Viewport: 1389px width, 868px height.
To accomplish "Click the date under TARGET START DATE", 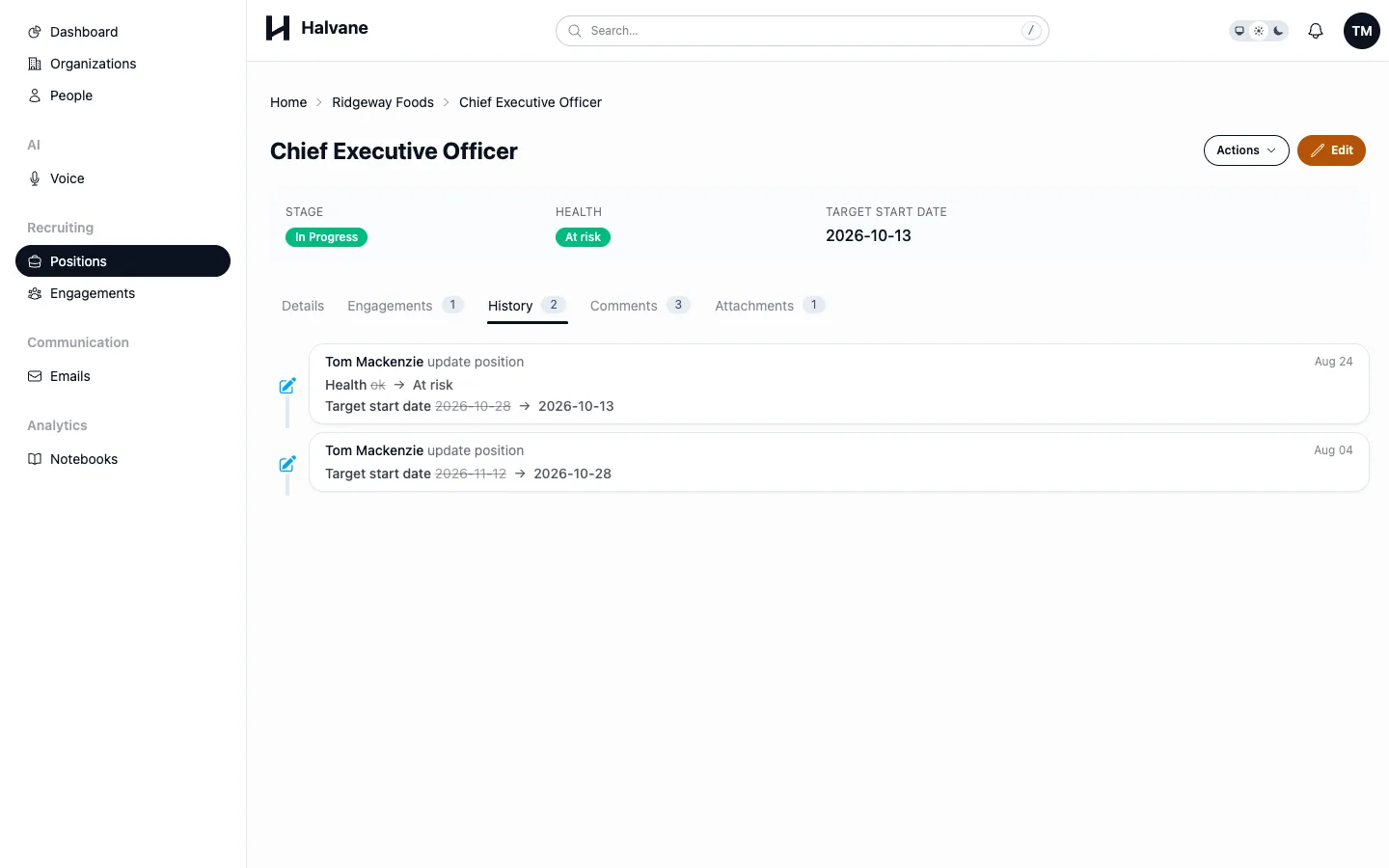I will click(x=868, y=236).
